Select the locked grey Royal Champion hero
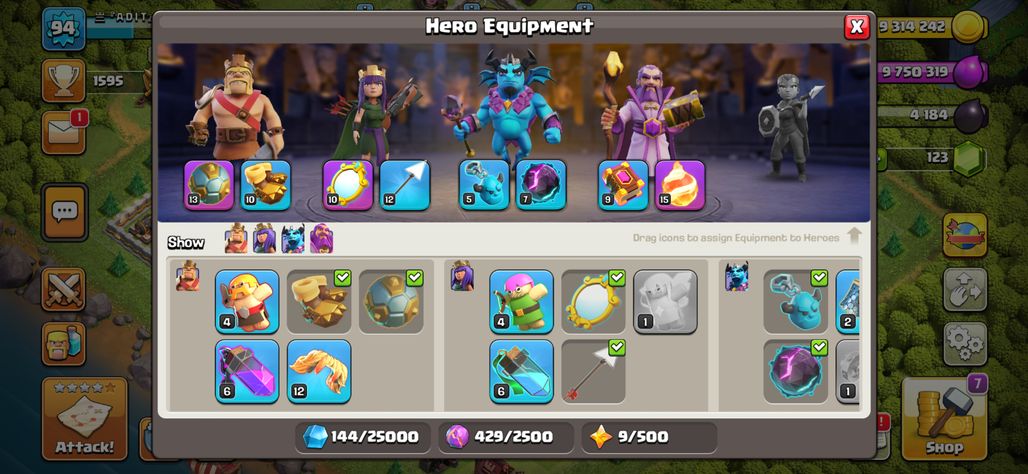The image size is (1028, 474). coord(786,126)
